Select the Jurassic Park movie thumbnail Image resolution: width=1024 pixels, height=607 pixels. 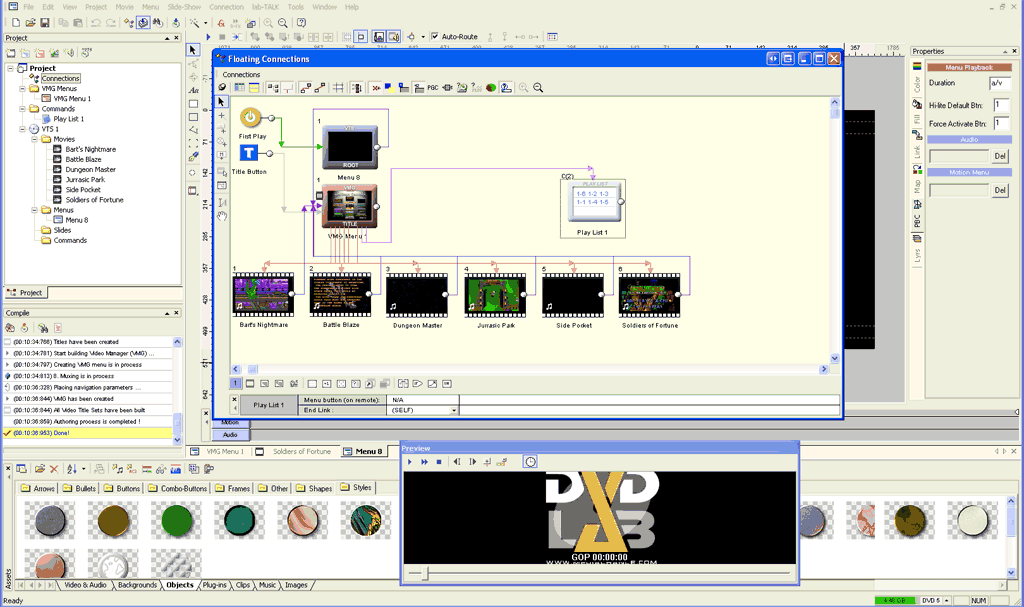[495, 295]
